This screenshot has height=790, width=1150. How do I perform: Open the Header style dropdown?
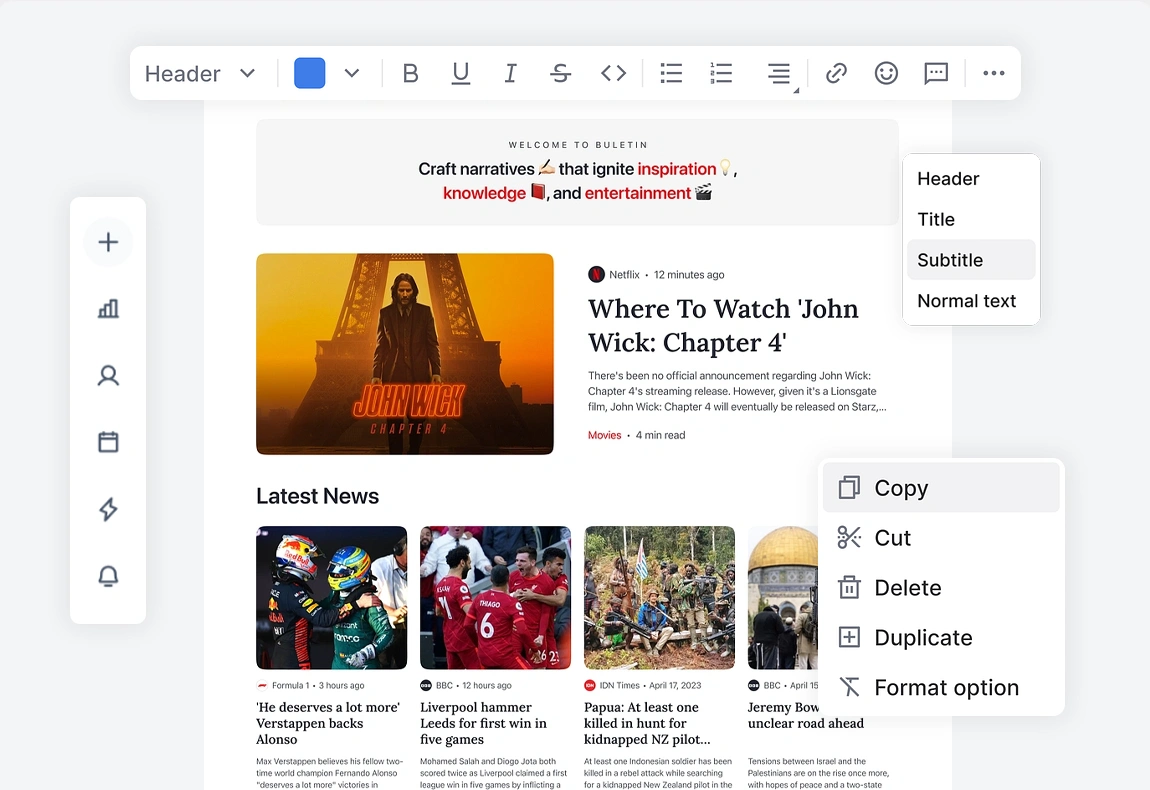[x=200, y=72]
